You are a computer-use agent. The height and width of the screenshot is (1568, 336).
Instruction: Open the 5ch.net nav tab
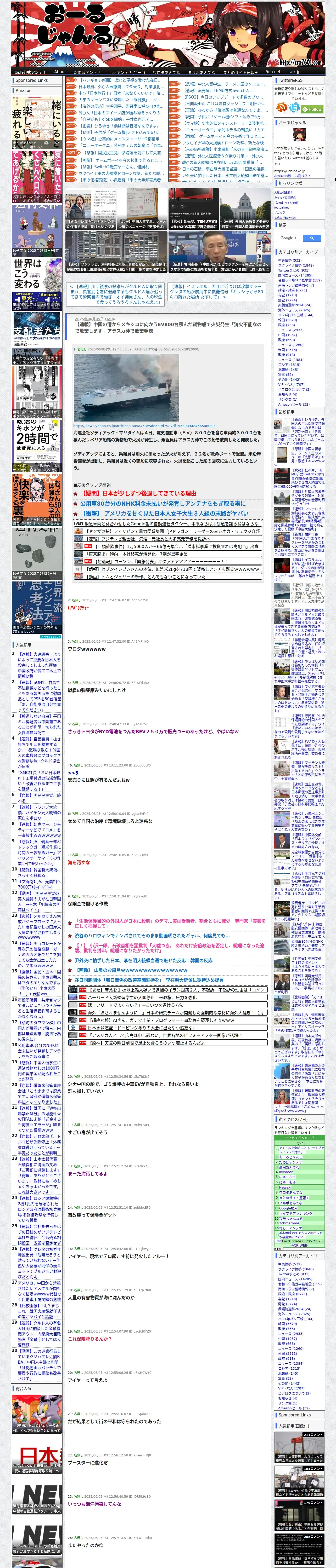(x=273, y=72)
